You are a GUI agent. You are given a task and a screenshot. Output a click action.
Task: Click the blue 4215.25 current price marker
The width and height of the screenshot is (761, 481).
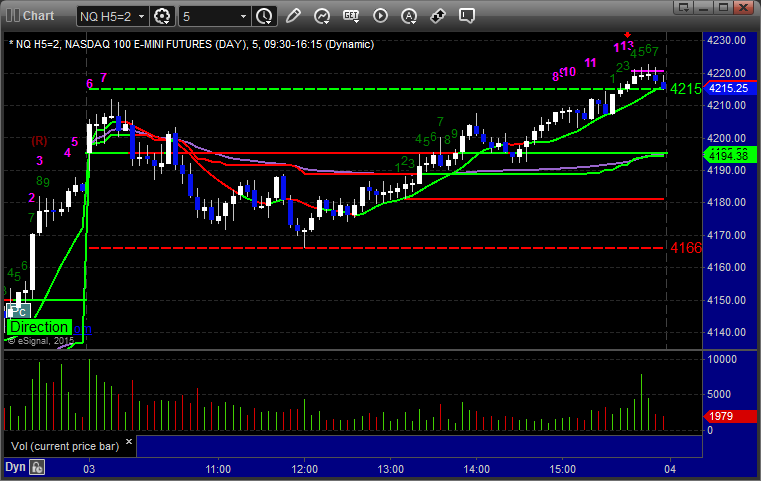pyautogui.click(x=729, y=88)
